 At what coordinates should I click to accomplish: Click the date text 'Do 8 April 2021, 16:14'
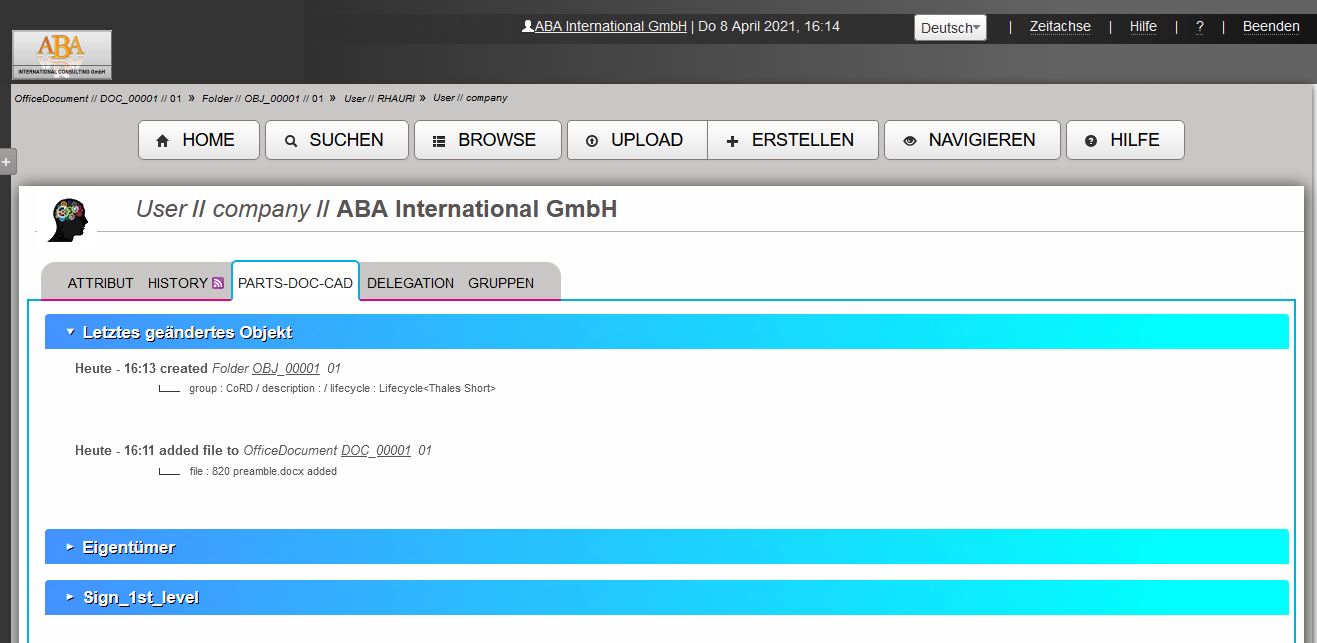pyautogui.click(x=769, y=27)
